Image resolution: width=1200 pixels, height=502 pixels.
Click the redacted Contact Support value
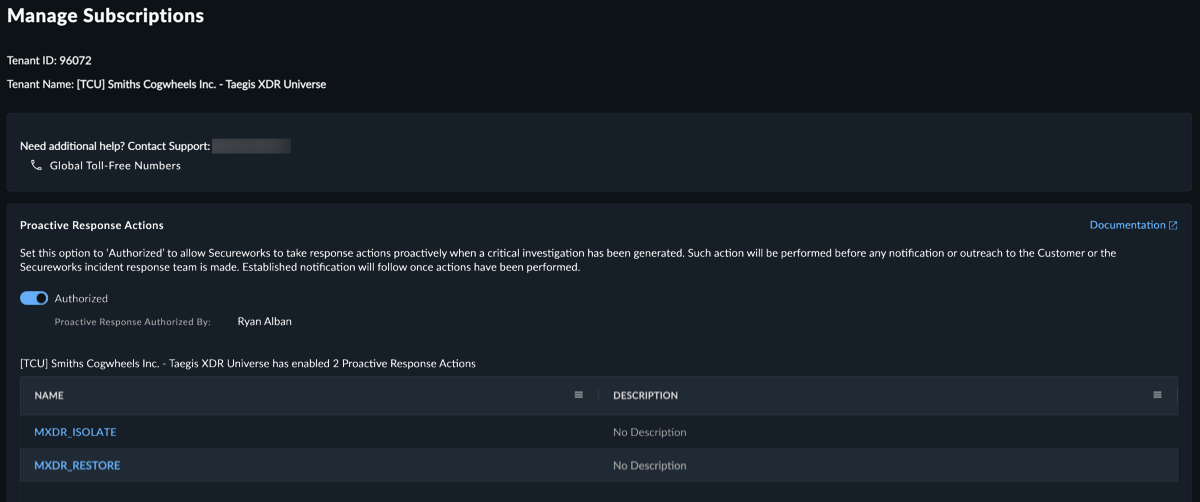pyautogui.click(x=251, y=146)
